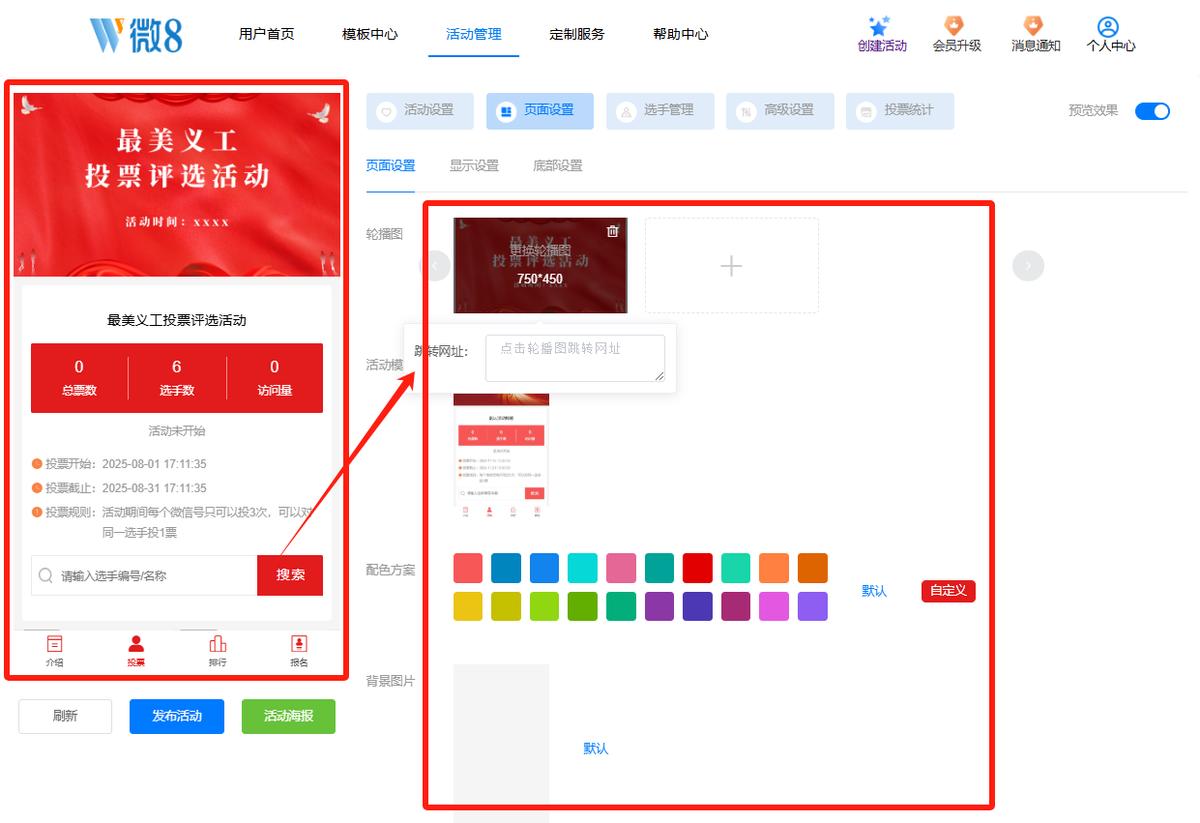Image resolution: width=1200 pixels, height=823 pixels.
Task: Click the green 活动海报 button
Action: tap(289, 716)
